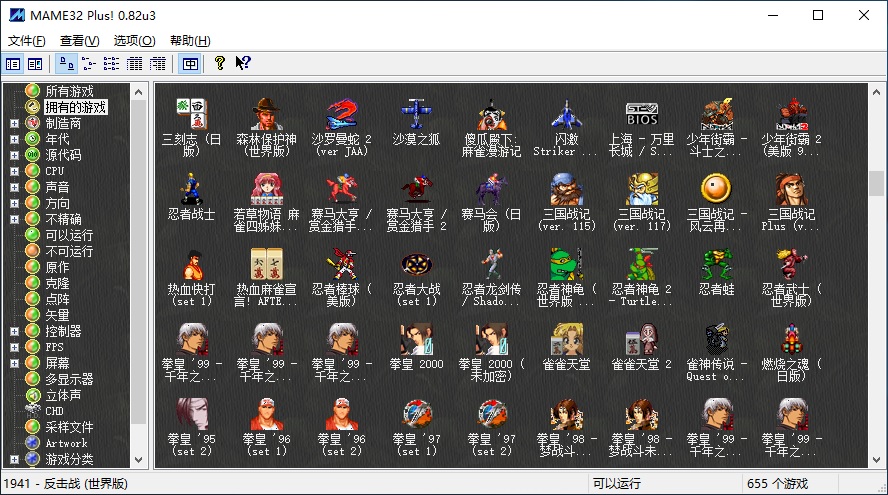888x495 pixels.
Task: Open the 帮助(H) menu
Action: tap(190, 41)
